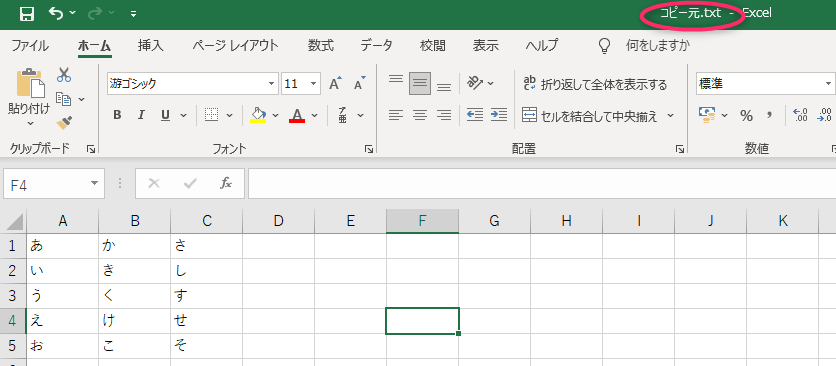Click the formula bar cancel X
Image resolution: width=836 pixels, height=366 pixels.
click(154, 184)
